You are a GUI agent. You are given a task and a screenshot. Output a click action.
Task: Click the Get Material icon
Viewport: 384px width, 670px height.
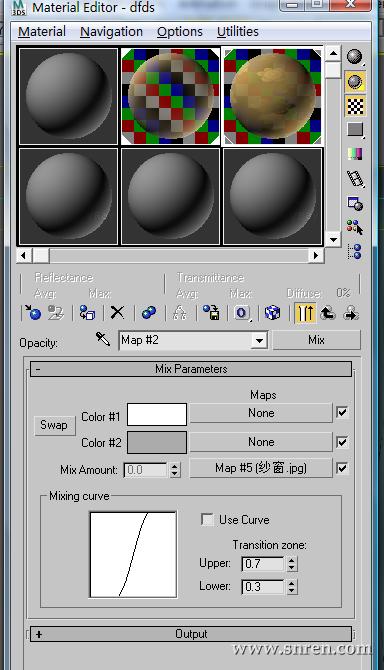click(33, 313)
